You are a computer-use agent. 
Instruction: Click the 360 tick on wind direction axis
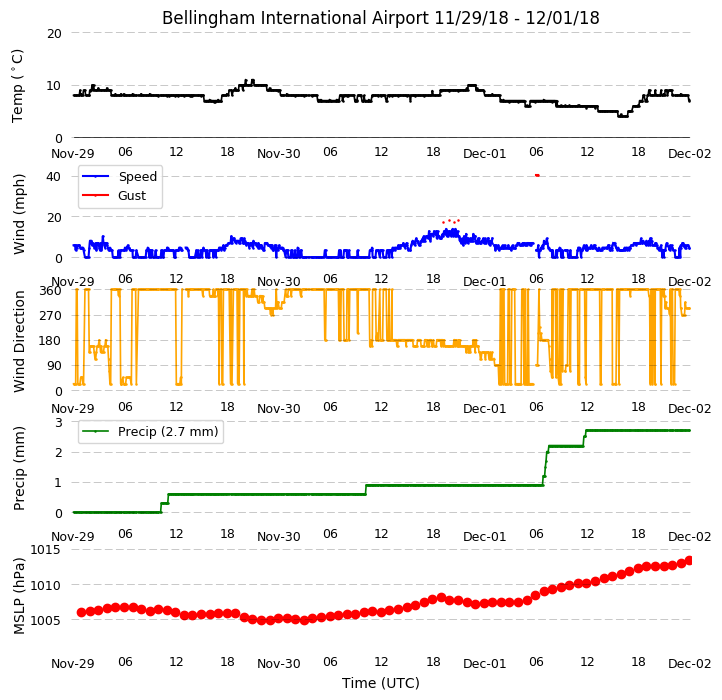50,291
